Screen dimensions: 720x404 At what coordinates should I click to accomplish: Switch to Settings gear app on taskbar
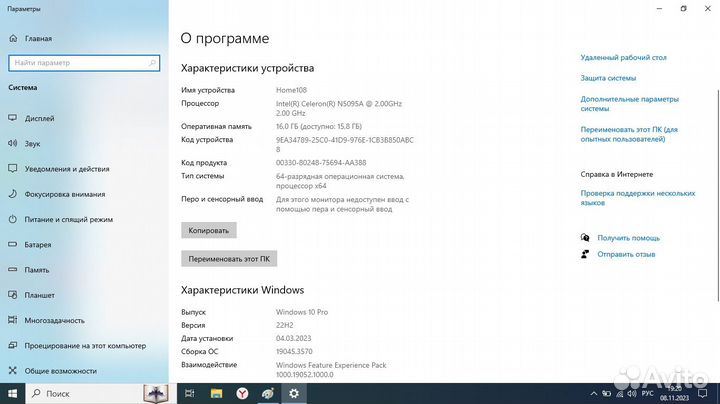pyautogui.click(x=294, y=393)
